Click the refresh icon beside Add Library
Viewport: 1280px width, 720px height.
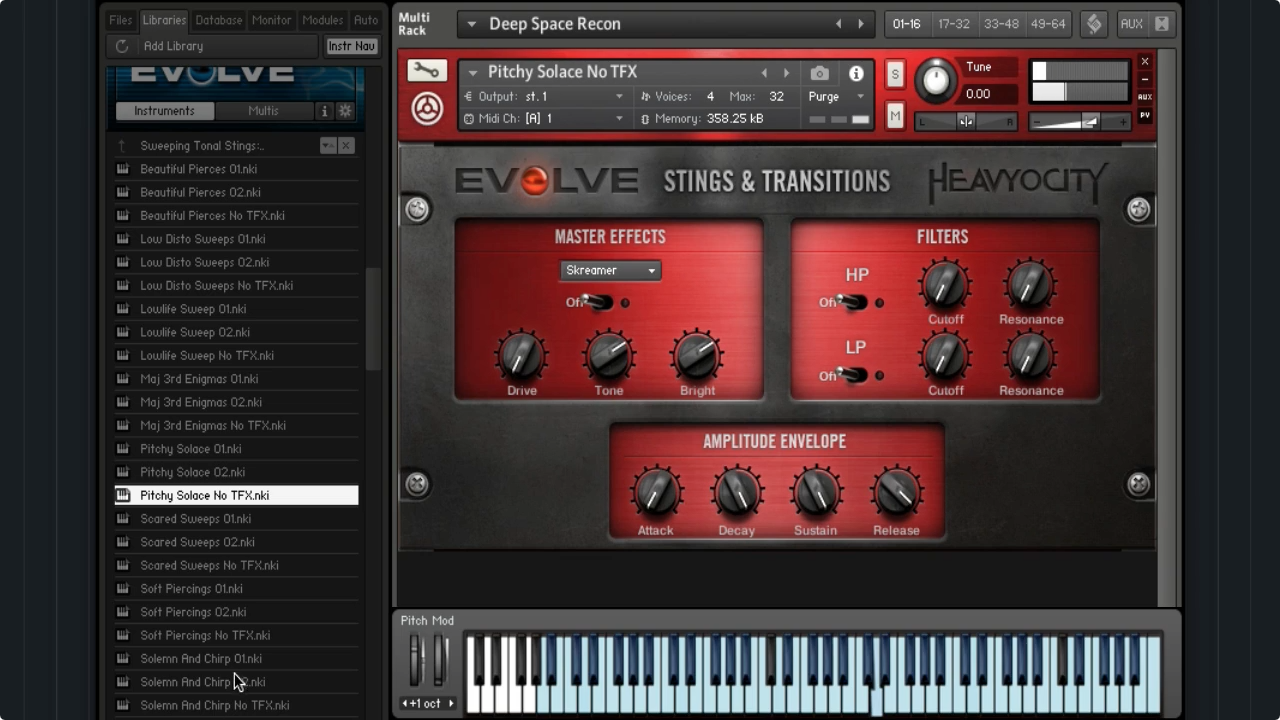coord(121,45)
